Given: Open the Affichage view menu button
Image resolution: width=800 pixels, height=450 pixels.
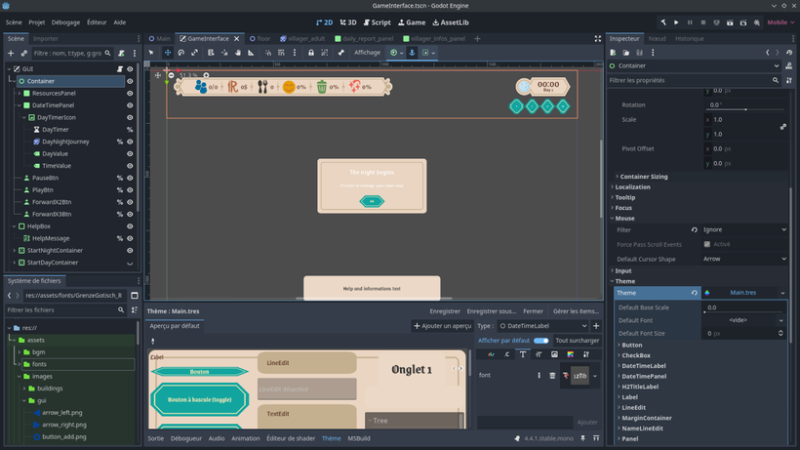Looking at the screenshot, I should (367, 53).
